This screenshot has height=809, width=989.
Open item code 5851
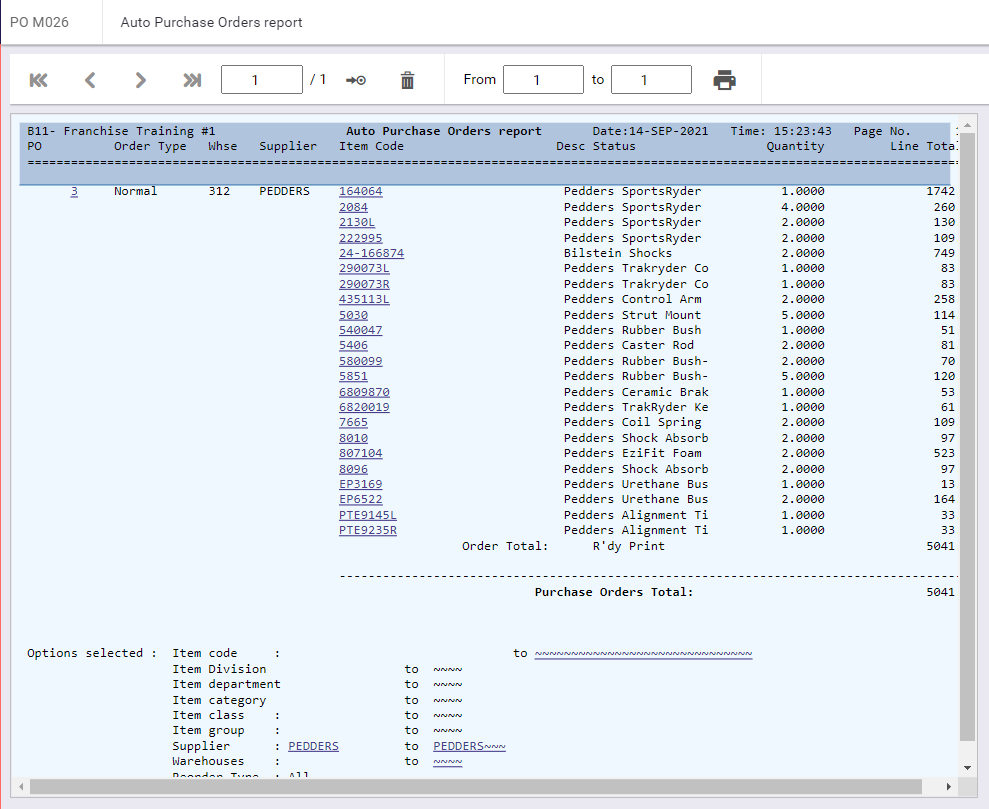click(353, 376)
